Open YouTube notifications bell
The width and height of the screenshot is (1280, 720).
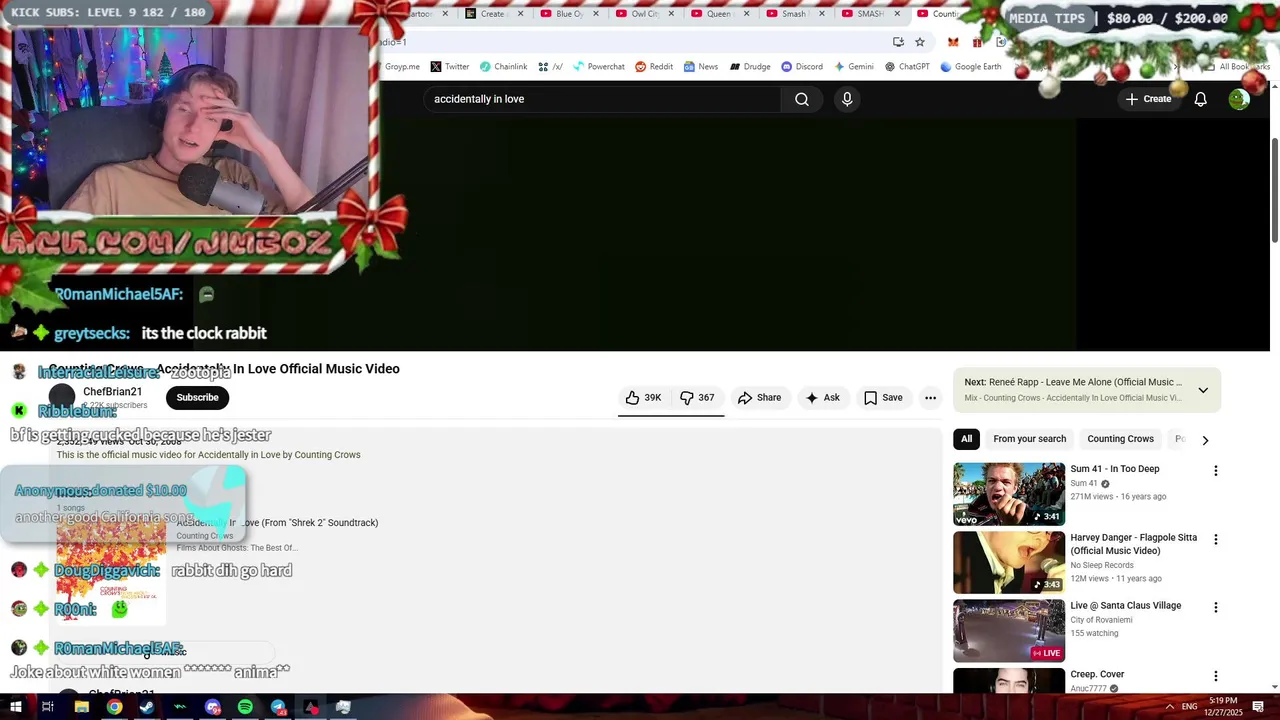[x=1200, y=99]
